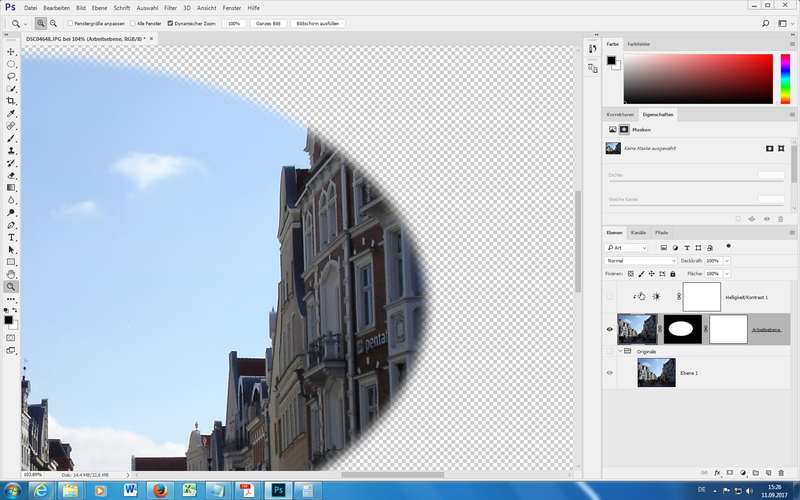Click the zoom out magnifier icon
800x500 pixels.
click(53, 22)
